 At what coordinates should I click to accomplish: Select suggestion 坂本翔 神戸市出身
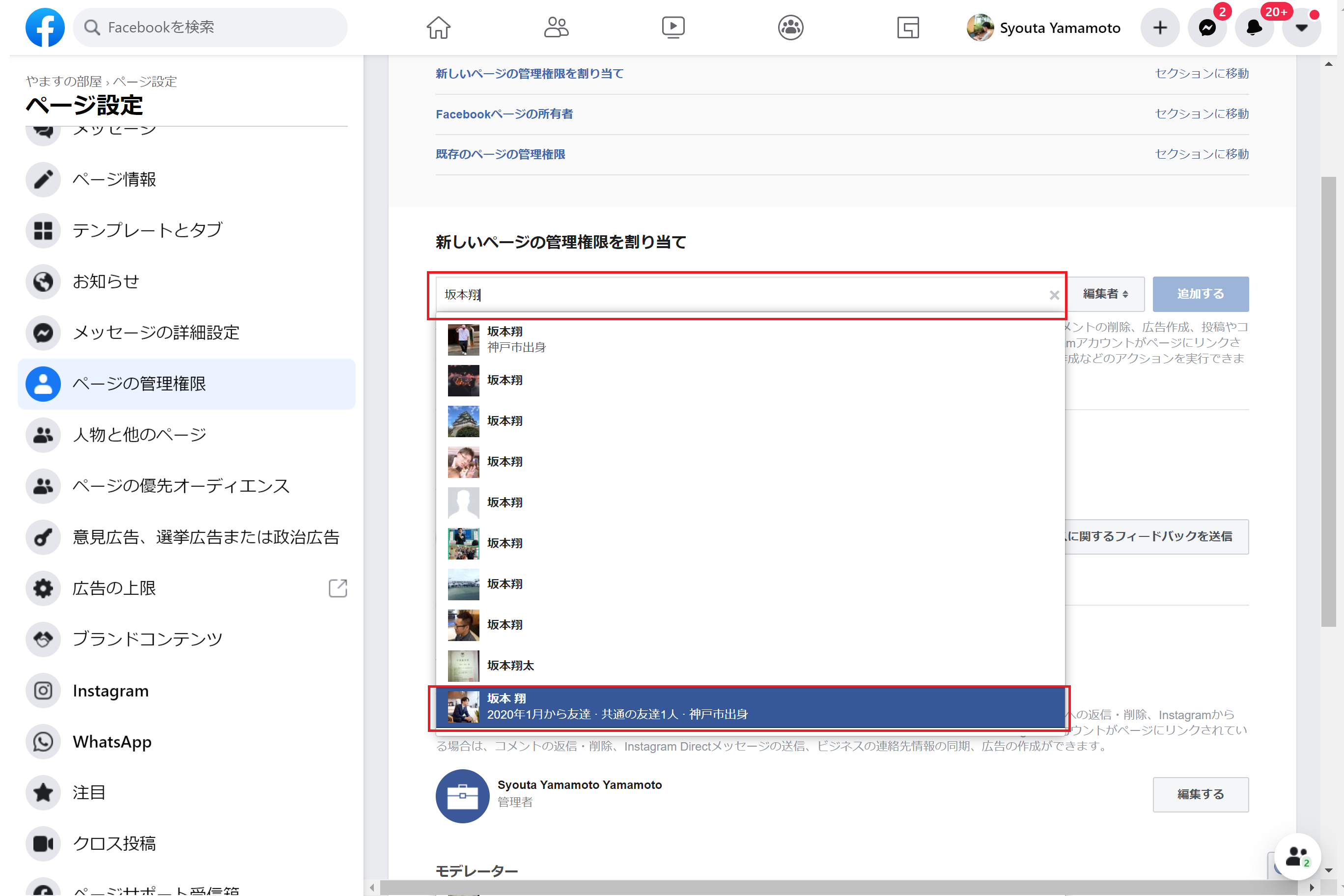tap(750, 339)
